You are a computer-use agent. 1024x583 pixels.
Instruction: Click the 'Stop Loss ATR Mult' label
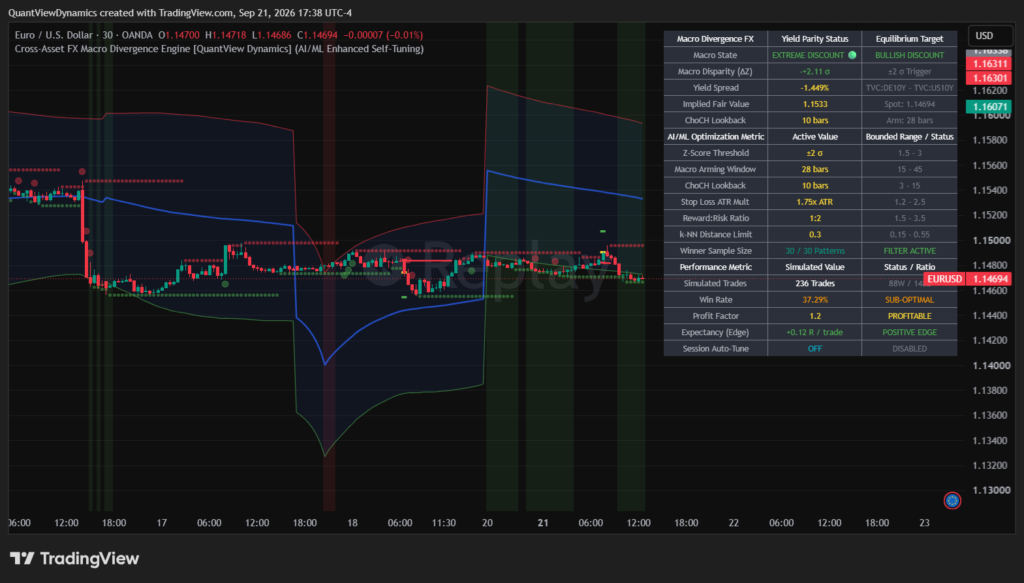[x=715, y=202]
